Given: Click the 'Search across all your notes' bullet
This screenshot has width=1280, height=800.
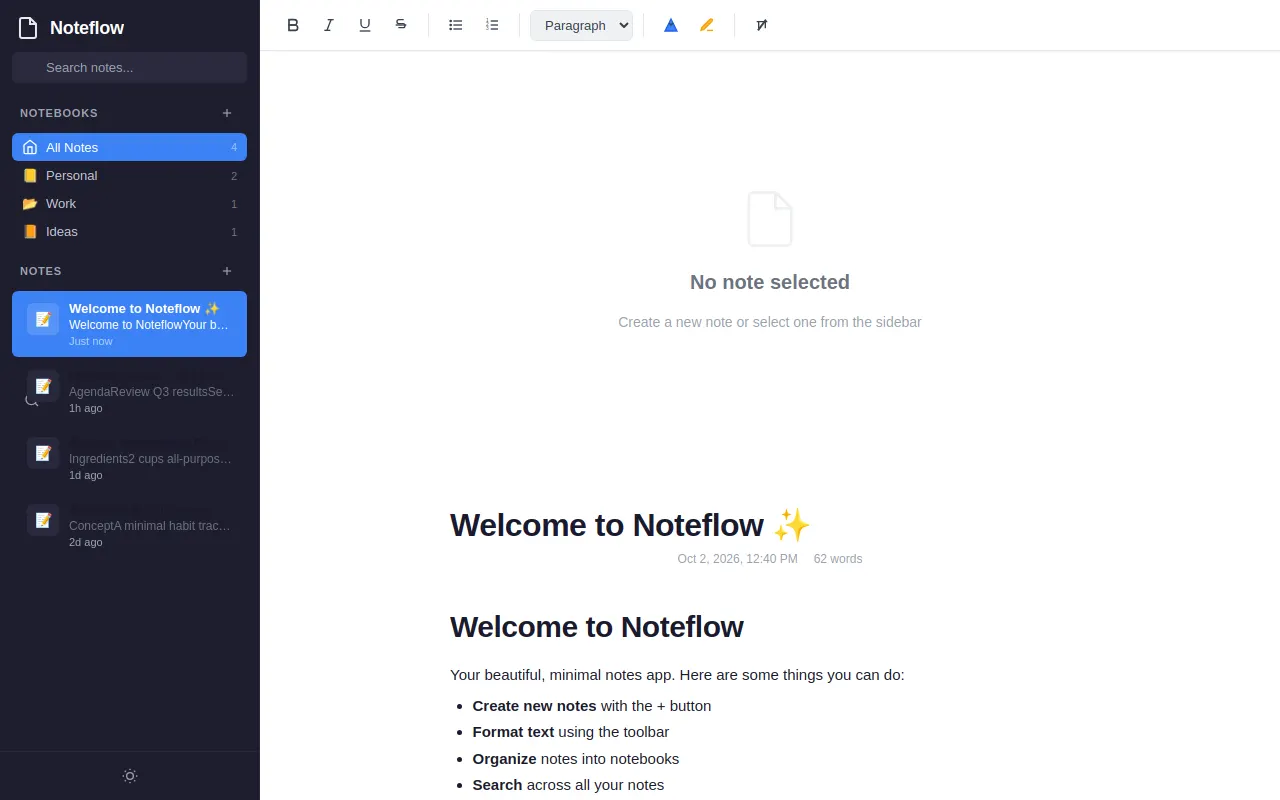Looking at the screenshot, I should 568,785.
